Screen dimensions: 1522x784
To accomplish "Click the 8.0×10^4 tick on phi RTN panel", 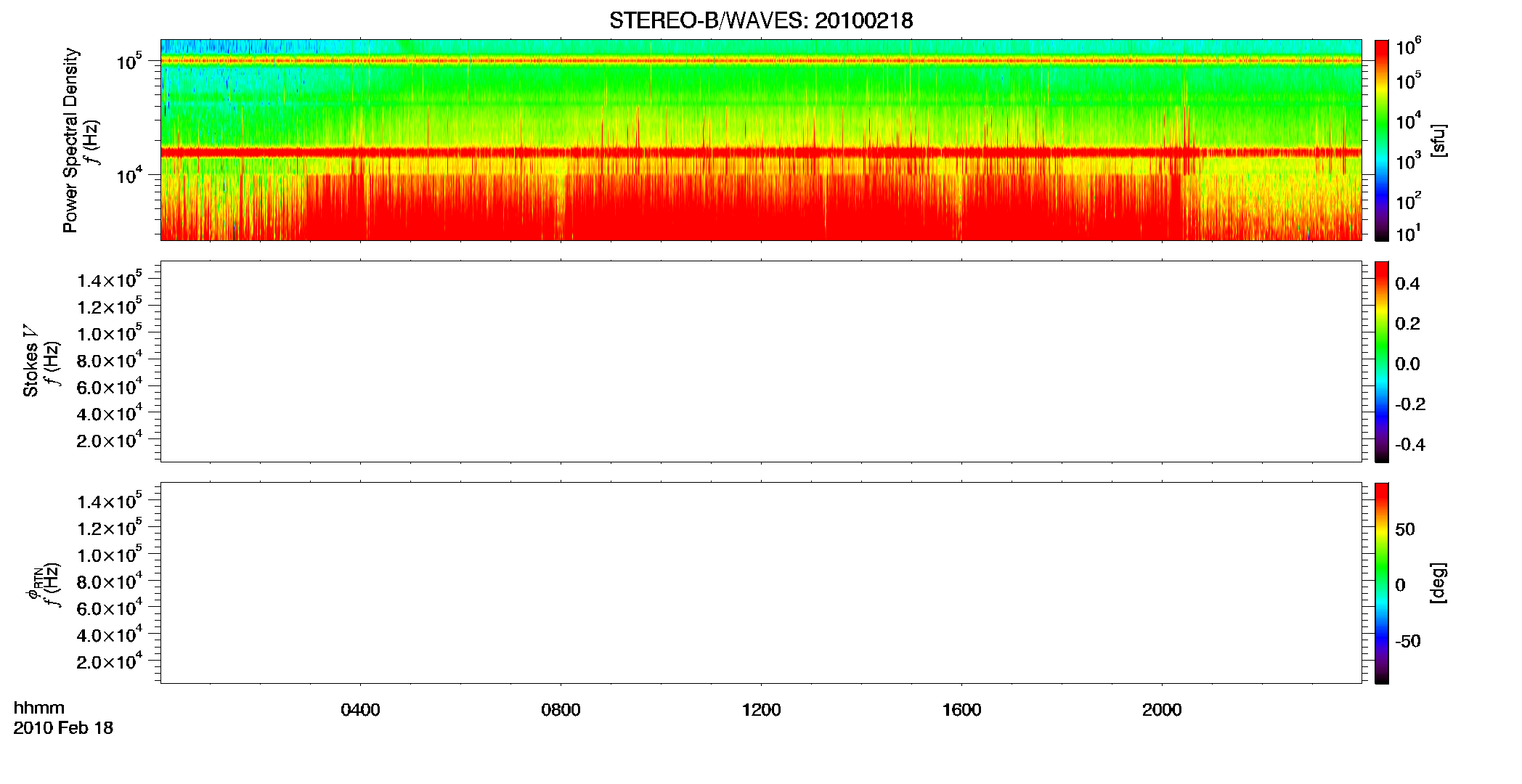I will click(x=110, y=581).
